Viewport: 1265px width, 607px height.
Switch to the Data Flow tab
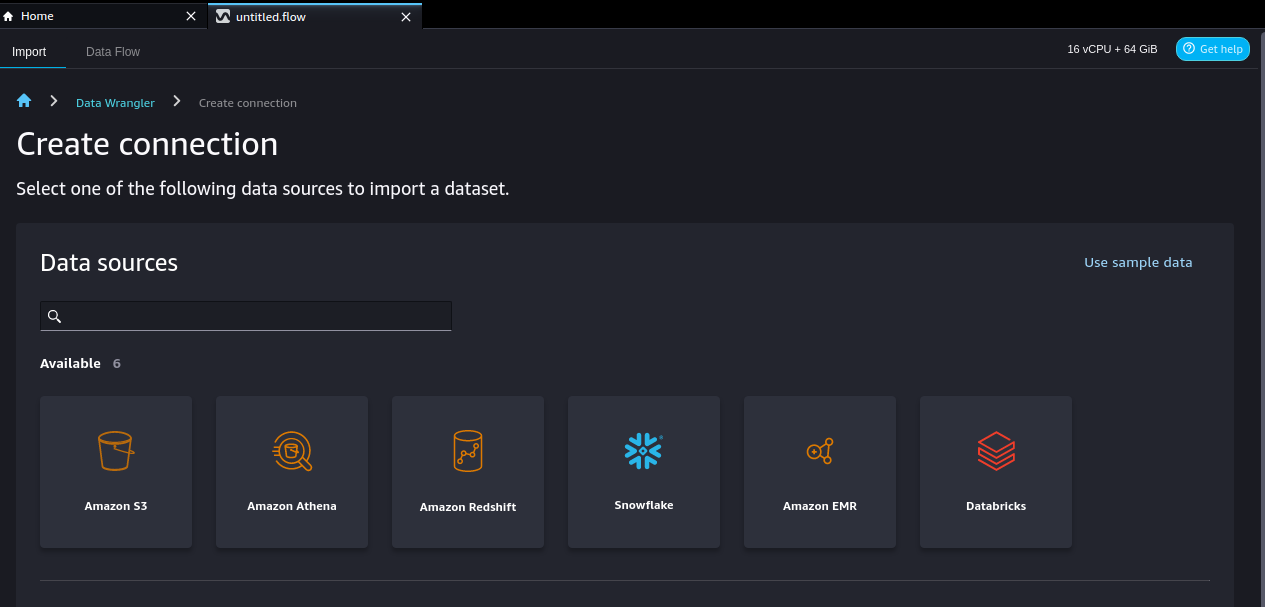click(113, 52)
